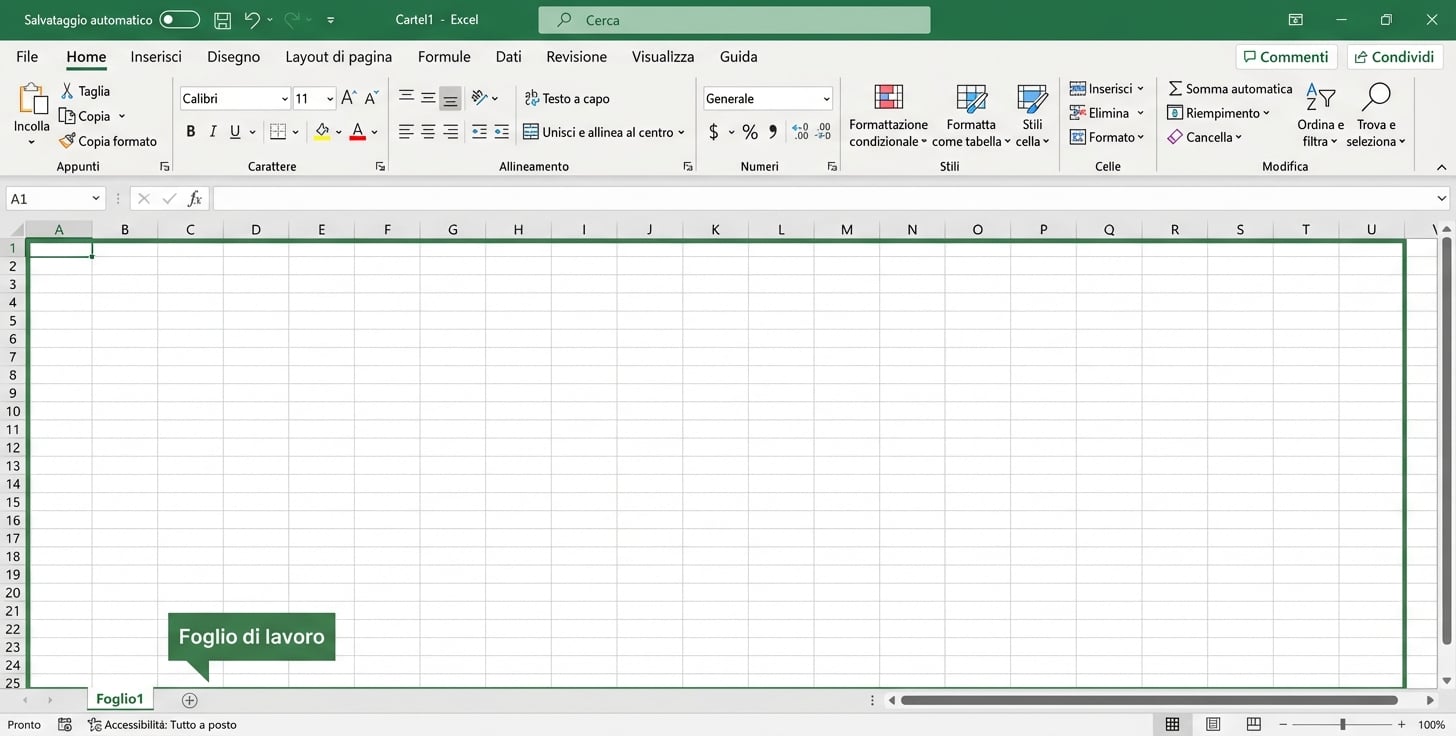Switch to Page Break preview view

click(x=1253, y=724)
